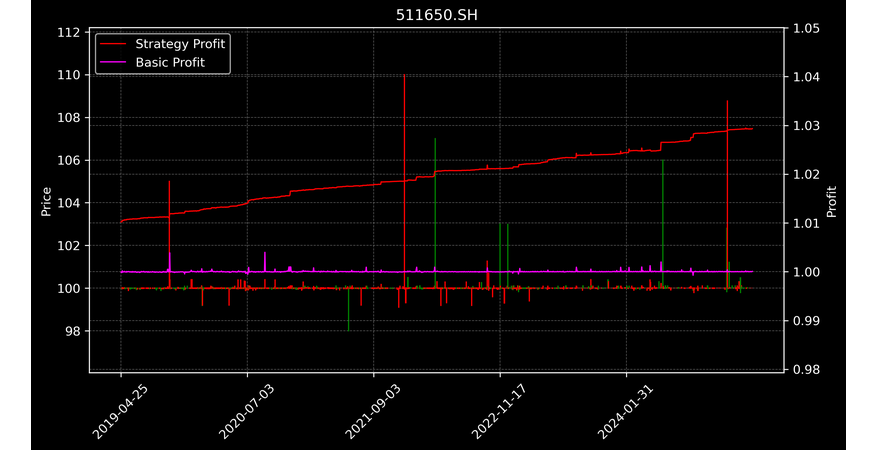Click the green spike dropping to 98

tap(348, 310)
